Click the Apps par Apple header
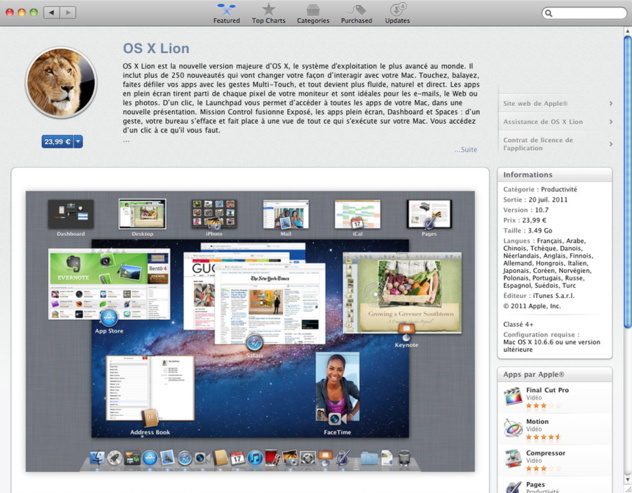This screenshot has width=632, height=493. click(x=555, y=374)
